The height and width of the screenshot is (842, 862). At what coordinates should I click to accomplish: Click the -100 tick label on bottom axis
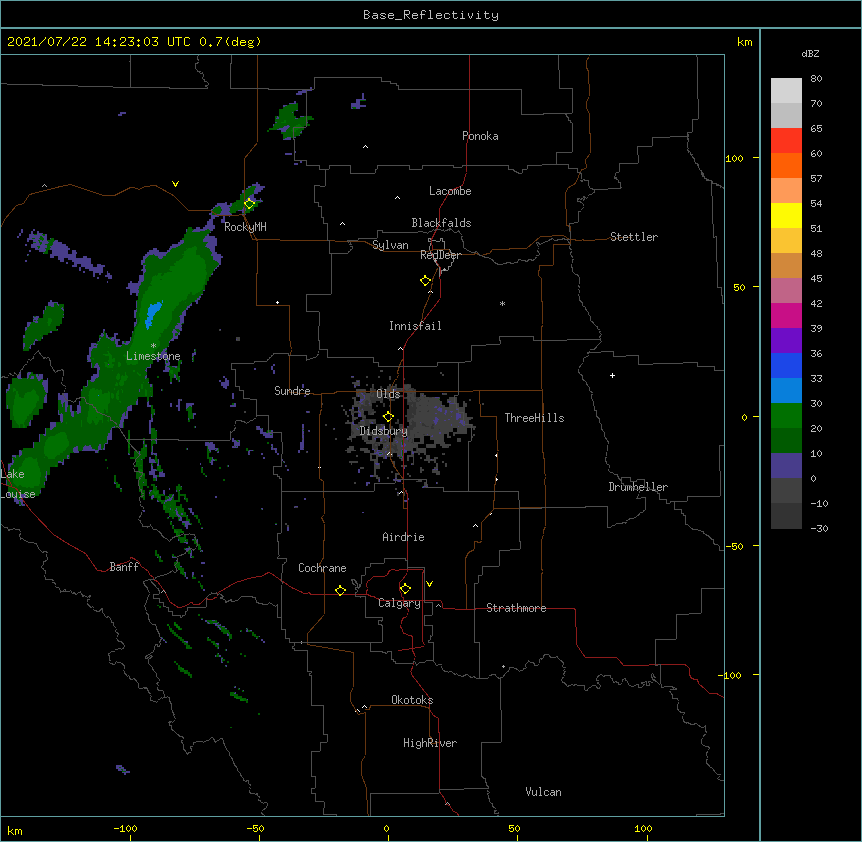pyautogui.click(x=126, y=828)
